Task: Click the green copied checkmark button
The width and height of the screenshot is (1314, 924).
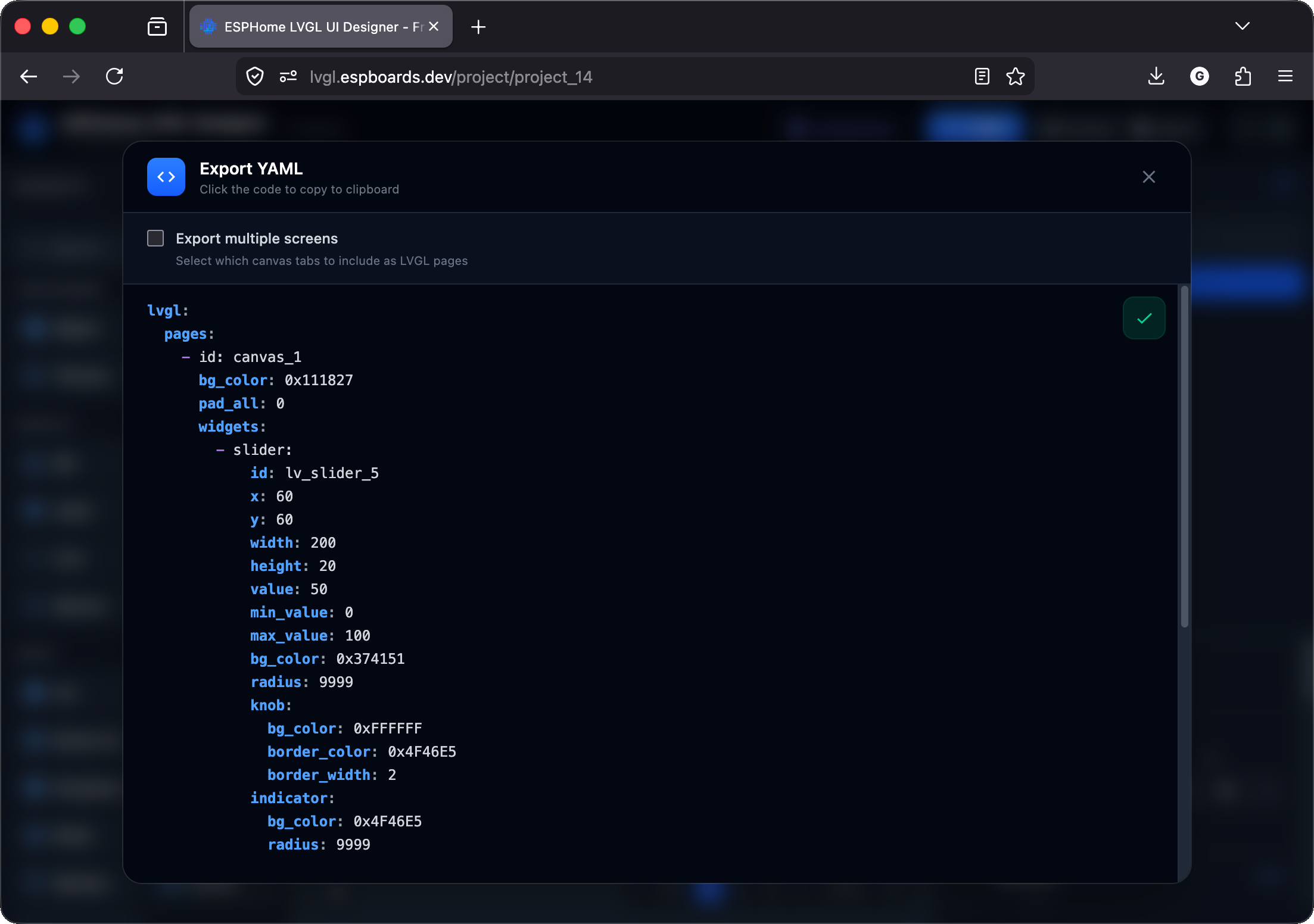Action: pos(1144,318)
